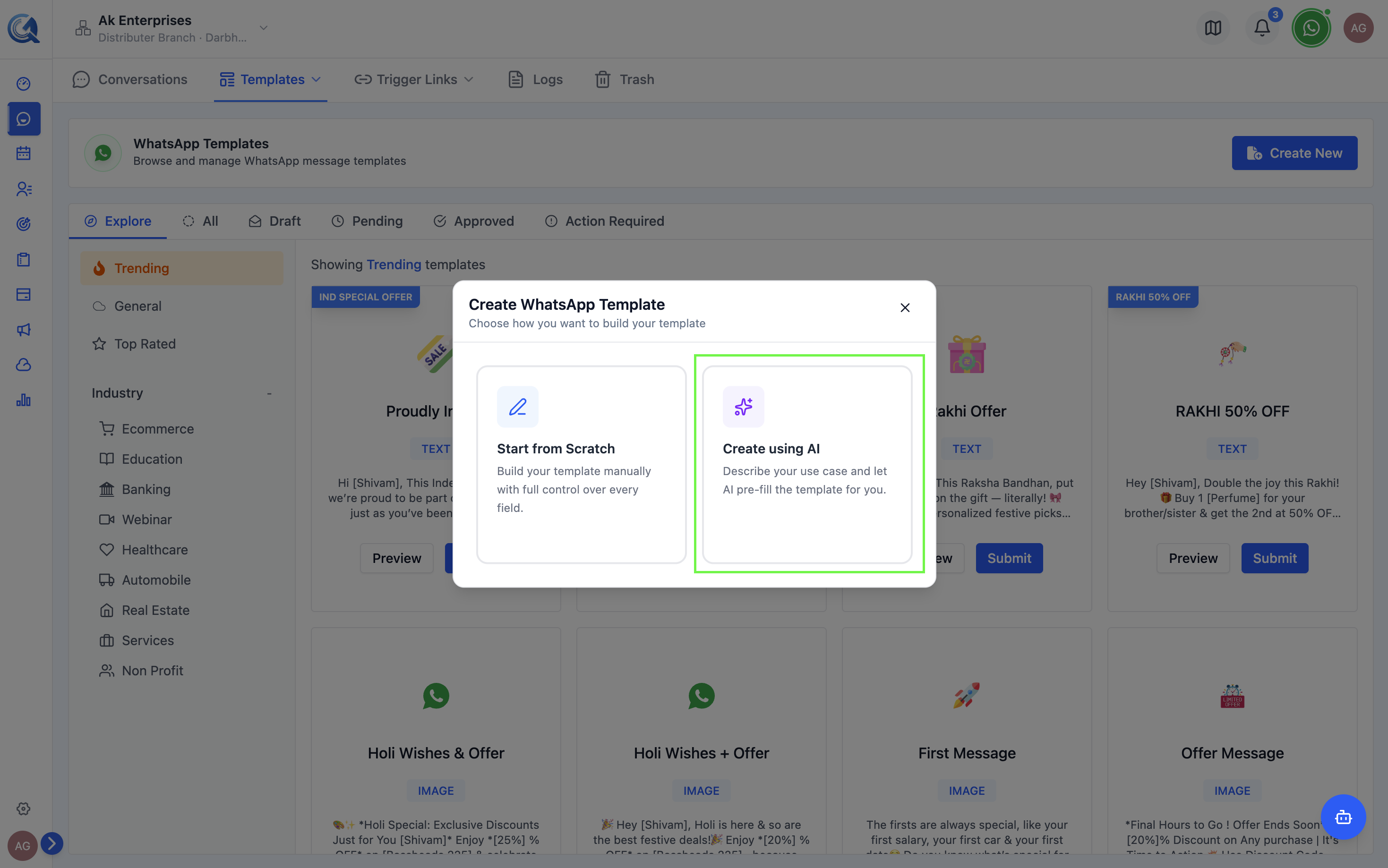Open the bar chart reports sidebar icon
The image size is (1388, 868).
23,400
